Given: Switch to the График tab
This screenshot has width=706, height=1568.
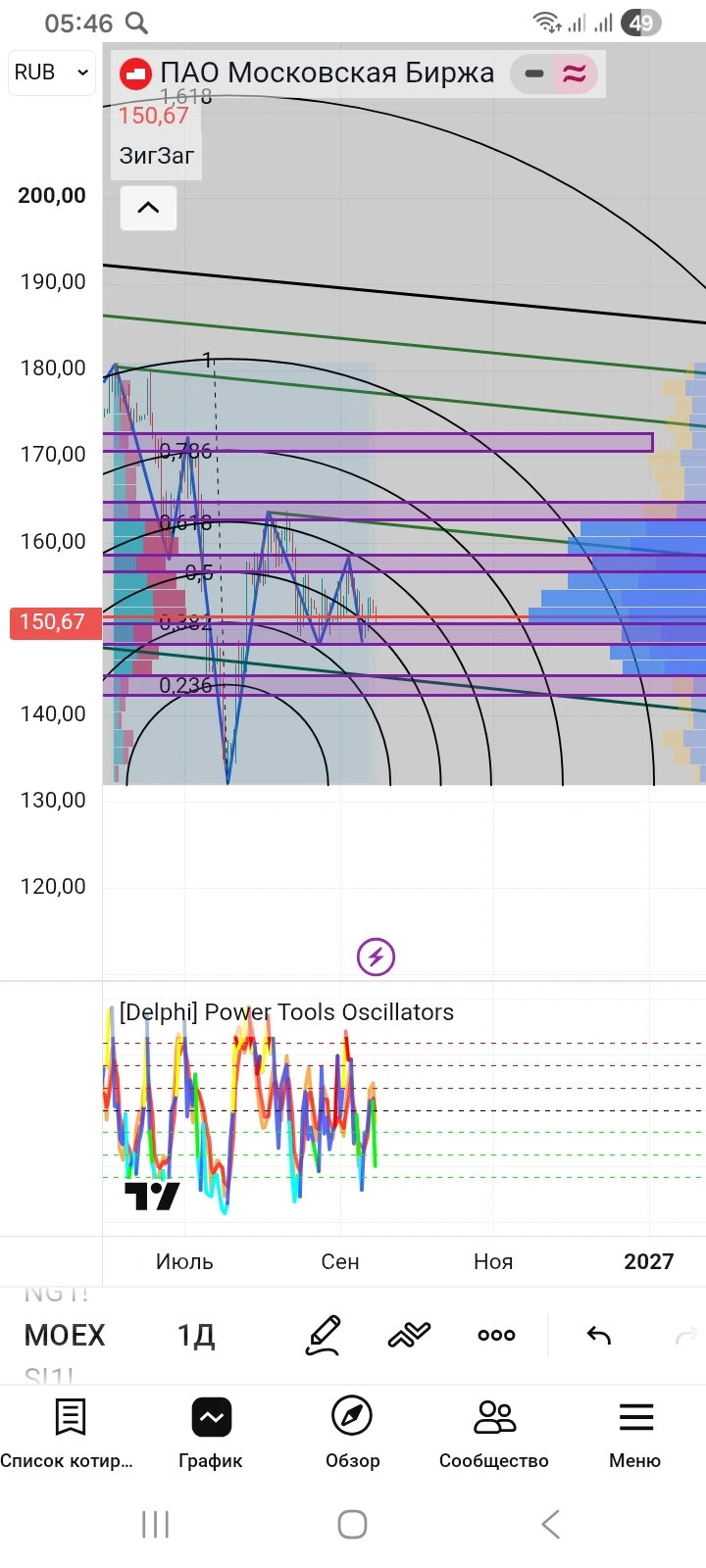Looking at the screenshot, I should [x=211, y=1435].
